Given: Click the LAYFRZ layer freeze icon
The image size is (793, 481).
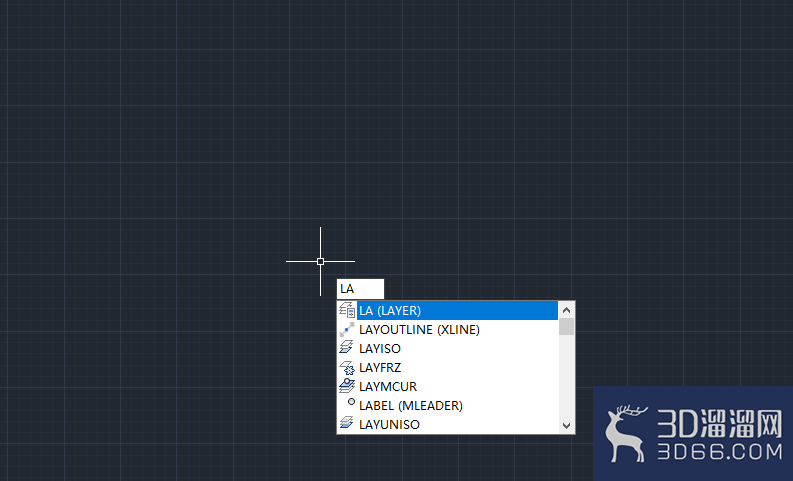Looking at the screenshot, I should 347,367.
